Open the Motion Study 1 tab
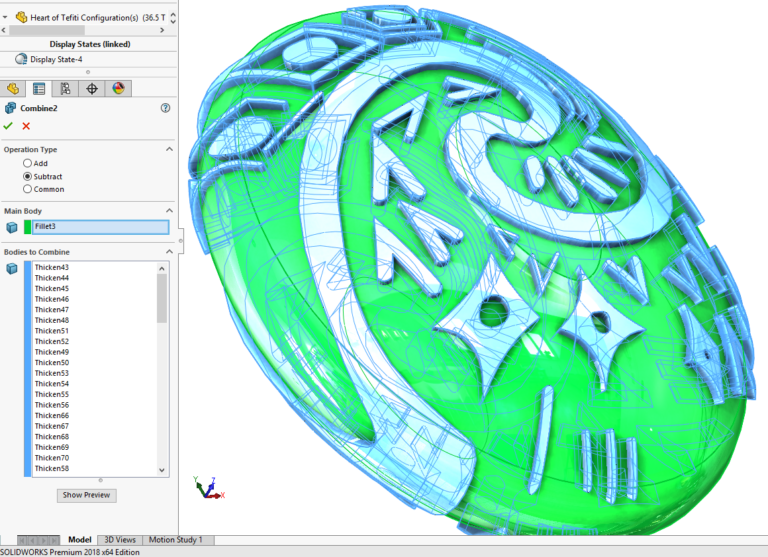Image resolution: width=768 pixels, height=557 pixels. click(175, 540)
